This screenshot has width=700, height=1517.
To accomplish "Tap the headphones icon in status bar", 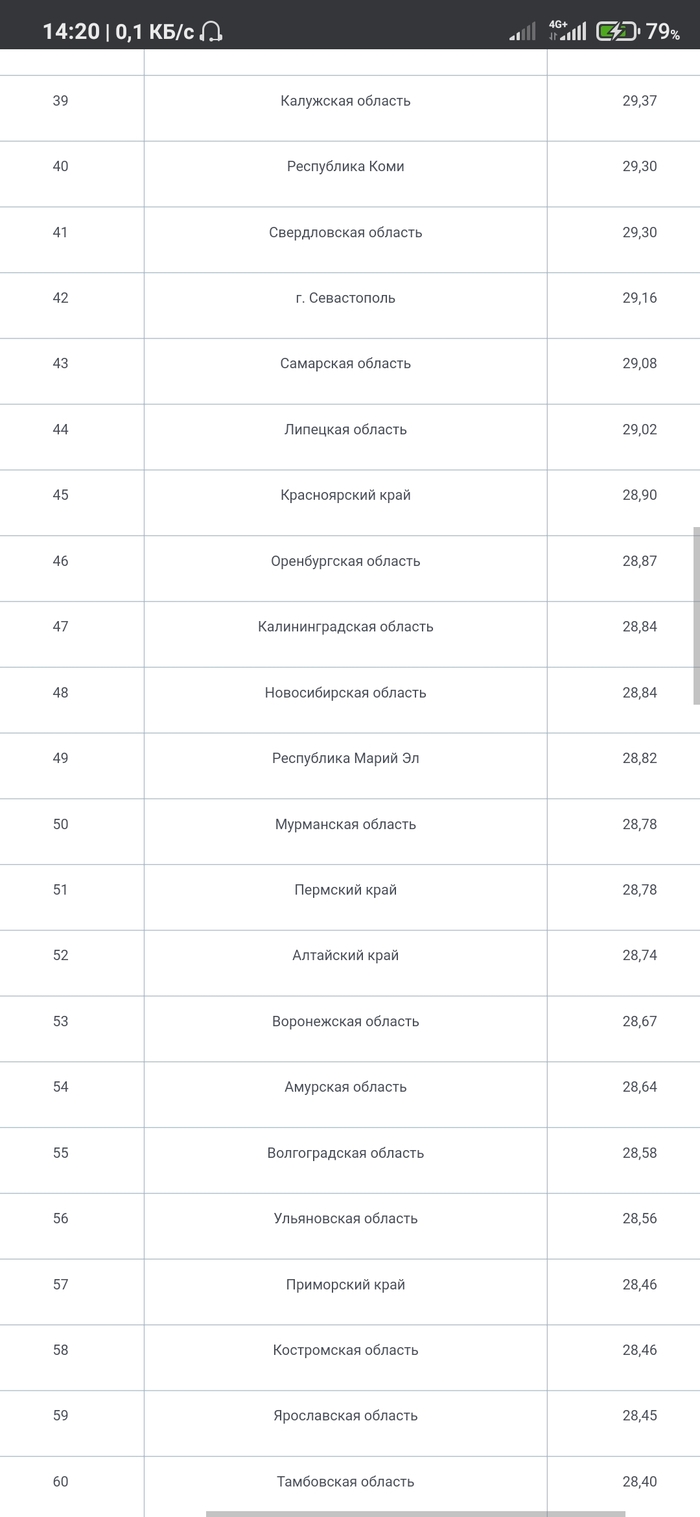I will [211, 32].
